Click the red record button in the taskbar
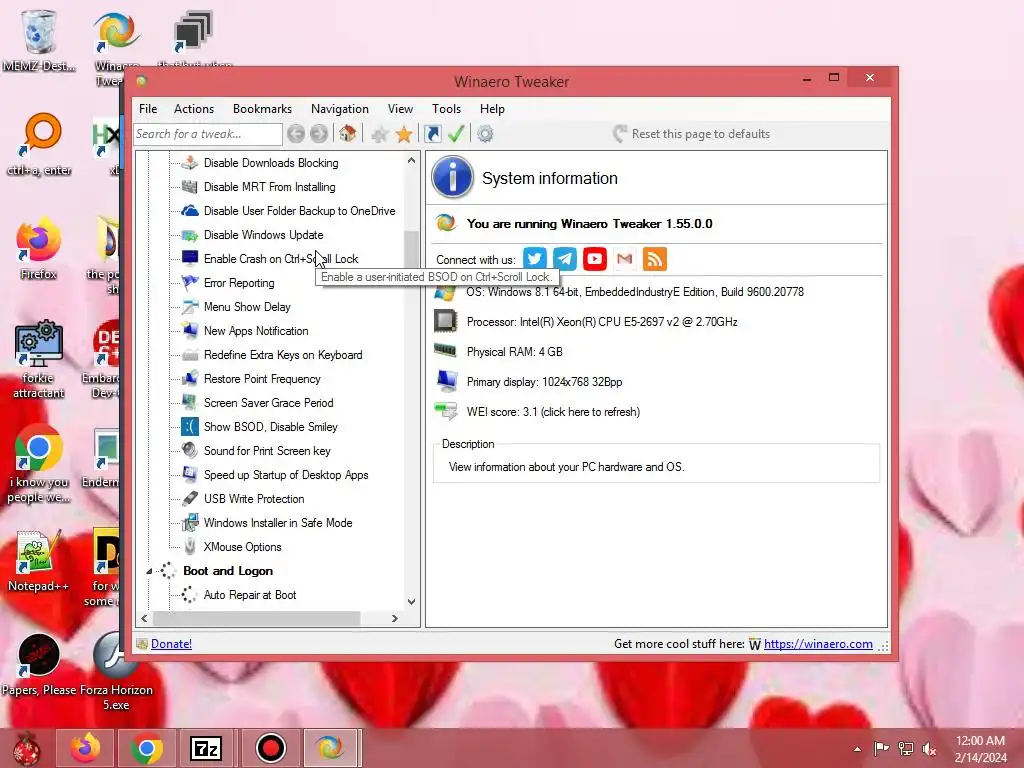Screen dimensions: 1024x768 tap(270, 748)
